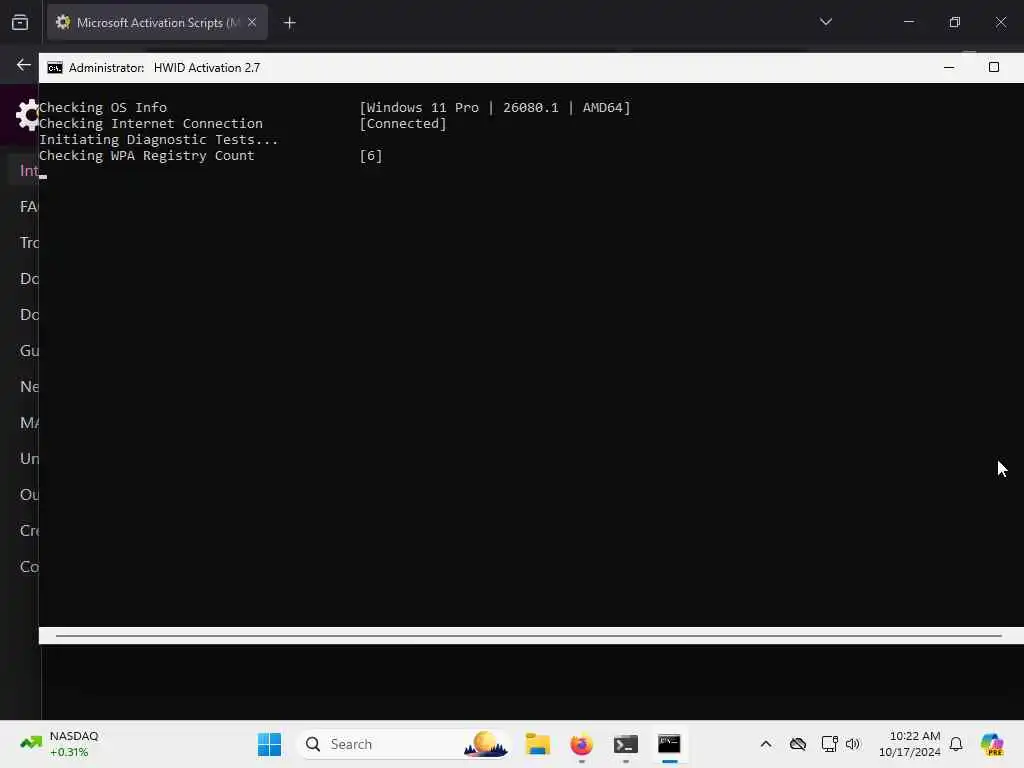Viewport: 1024px width, 768px height.
Task: Click the 'Initiating Diagnostic Tests...' line
Action: coord(159,140)
